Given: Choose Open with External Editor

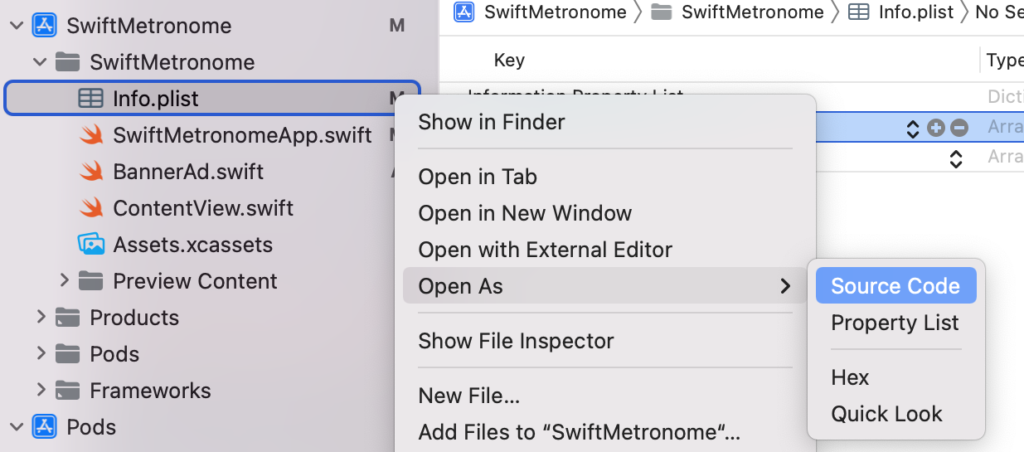Looking at the screenshot, I should (545, 250).
